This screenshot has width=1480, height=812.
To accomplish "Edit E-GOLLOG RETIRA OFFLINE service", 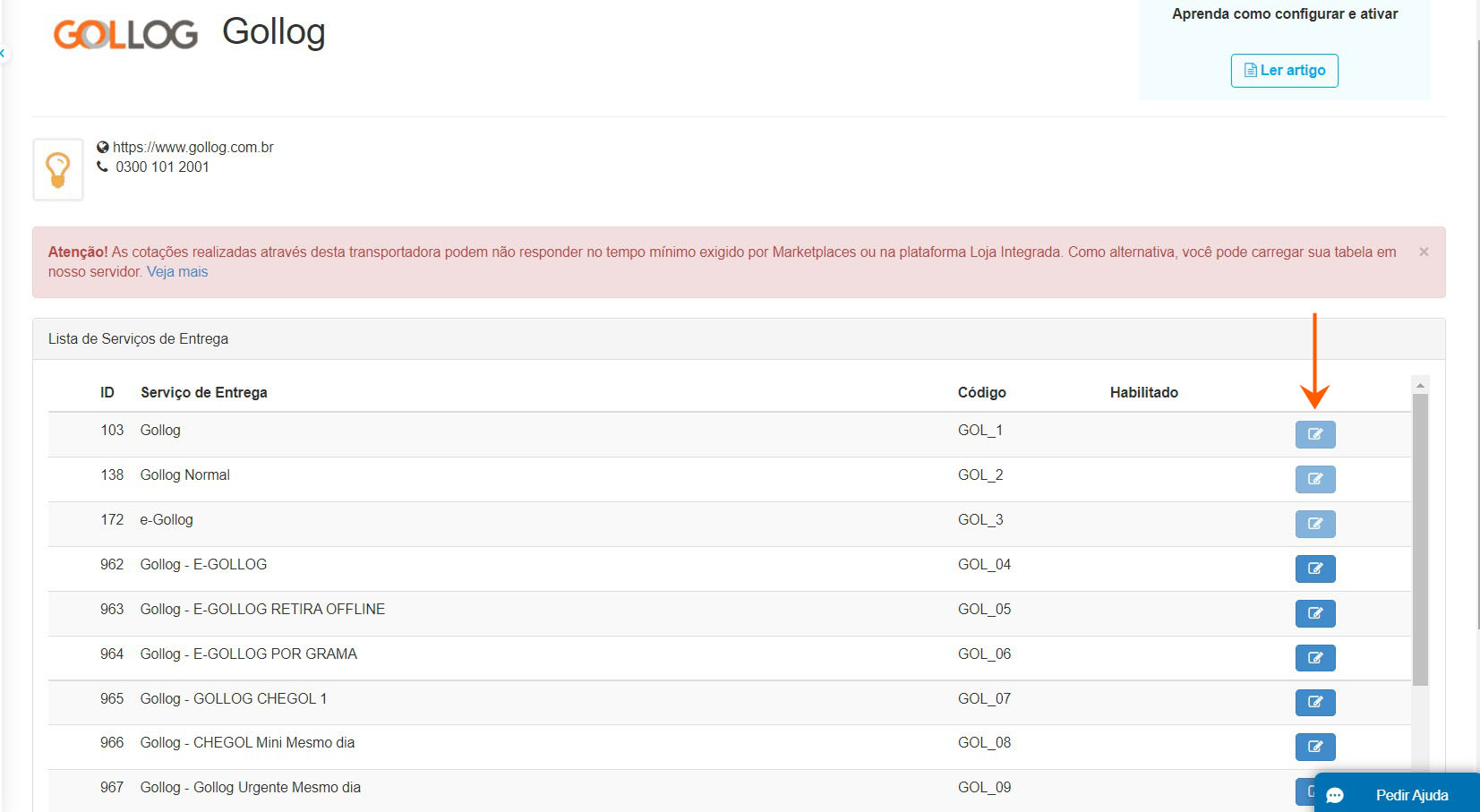I will coord(1314,613).
